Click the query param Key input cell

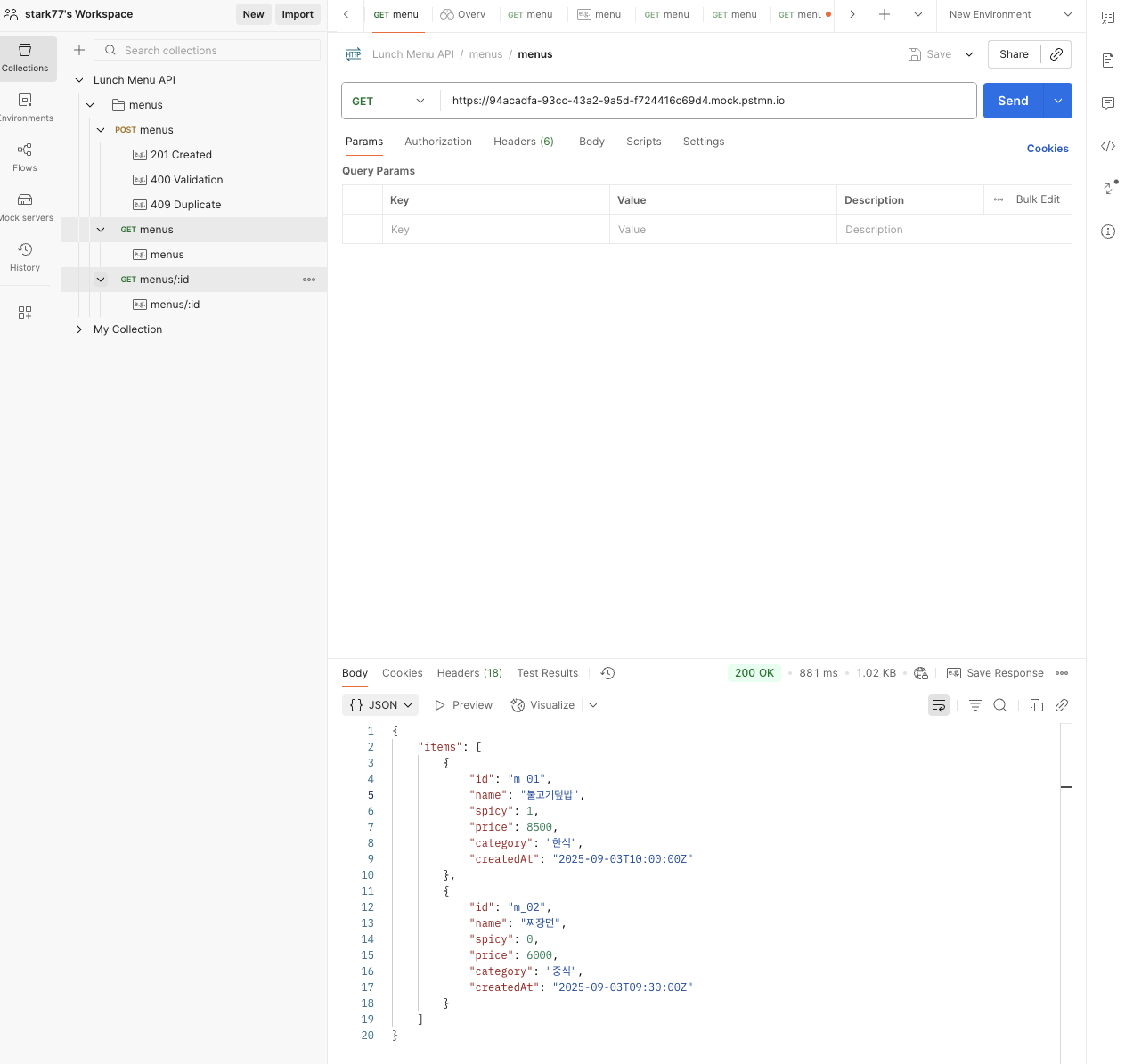[496, 230]
